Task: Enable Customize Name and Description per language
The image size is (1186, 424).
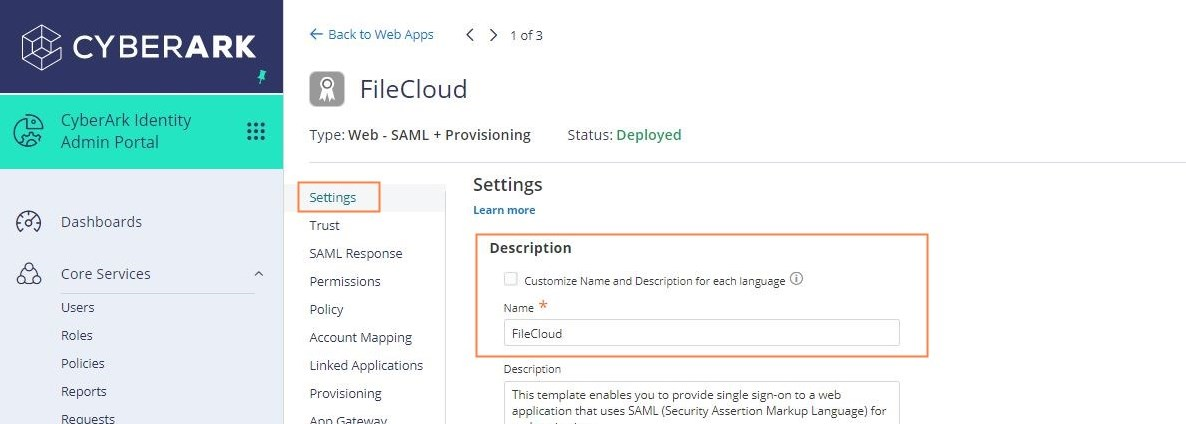Action: pyautogui.click(x=511, y=280)
